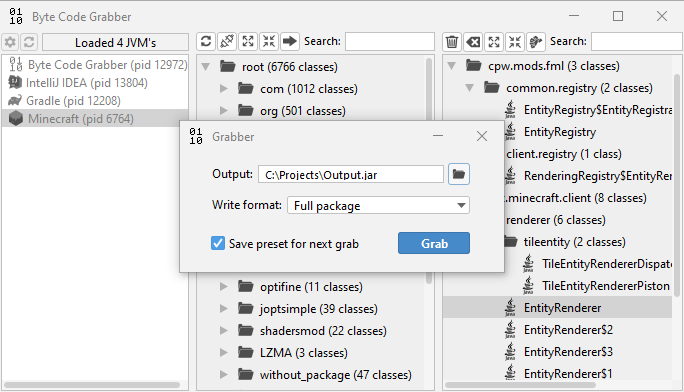Open settings gear in JVM panel
This screenshot has width=684, height=392.
(x=10, y=42)
